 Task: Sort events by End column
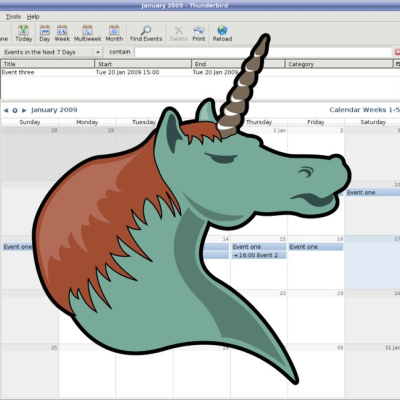[238, 64]
